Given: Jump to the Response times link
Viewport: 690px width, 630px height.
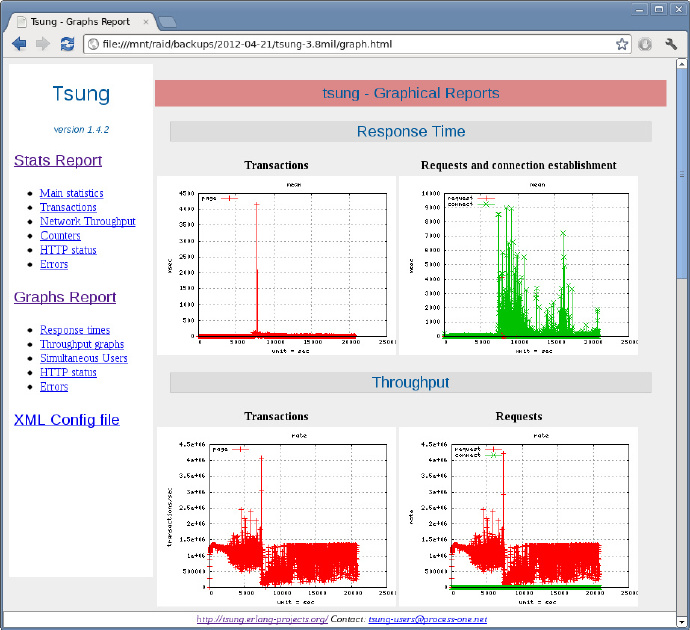Looking at the screenshot, I should pos(75,330).
